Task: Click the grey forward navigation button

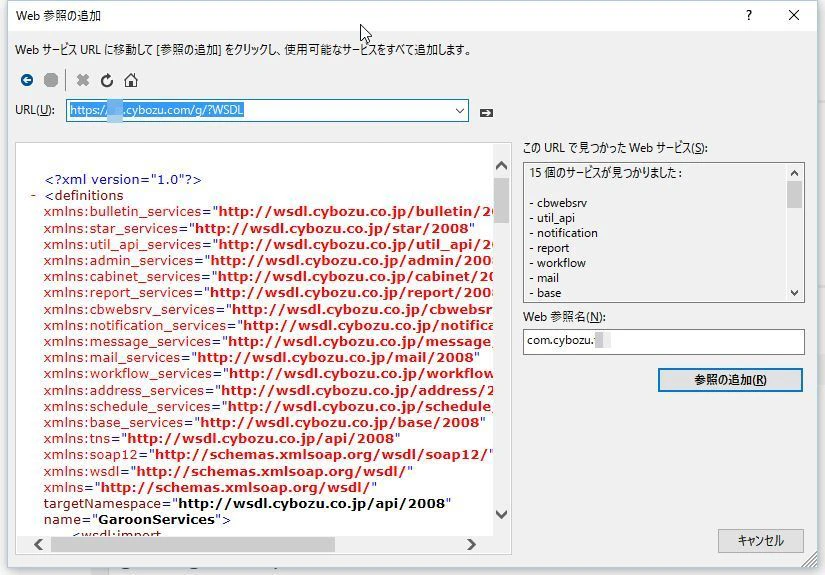Action: tap(51, 80)
